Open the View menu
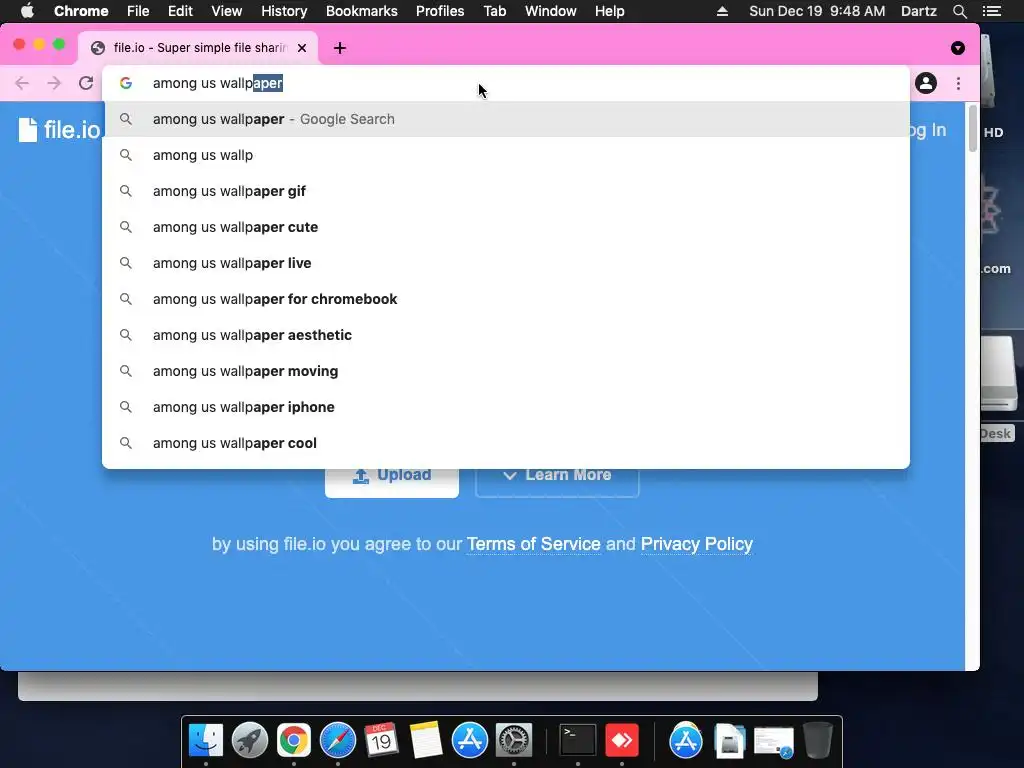Viewport: 1024px width, 768px height. pos(227,11)
